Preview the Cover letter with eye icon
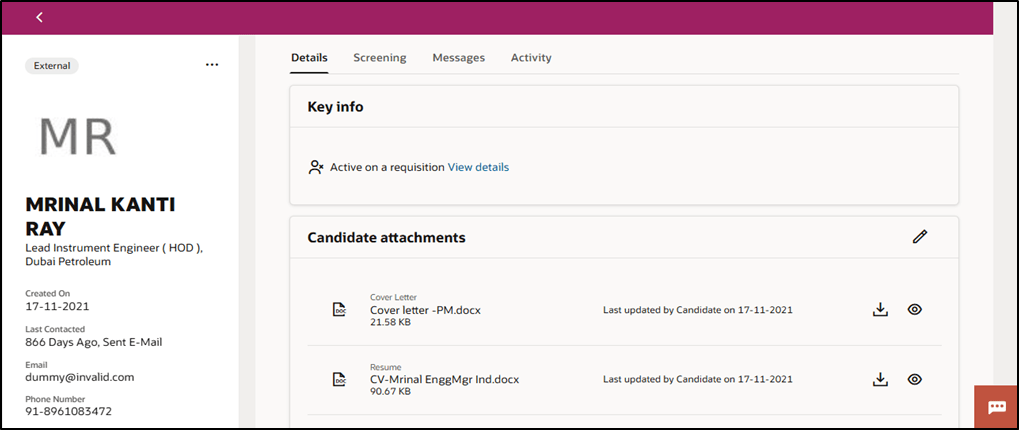This screenshot has height=430, width=1019. coord(914,310)
